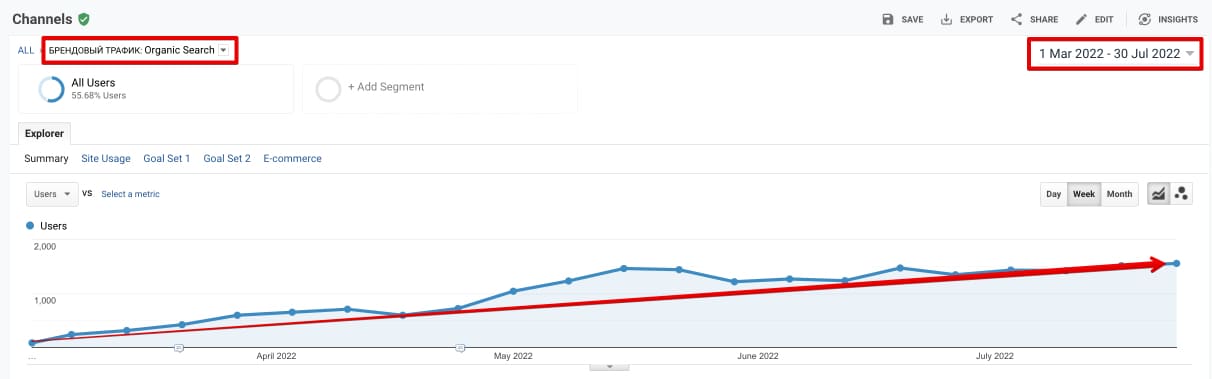Set graph granularity to Month
Viewport: 1212px width, 379px height.
[1120, 194]
